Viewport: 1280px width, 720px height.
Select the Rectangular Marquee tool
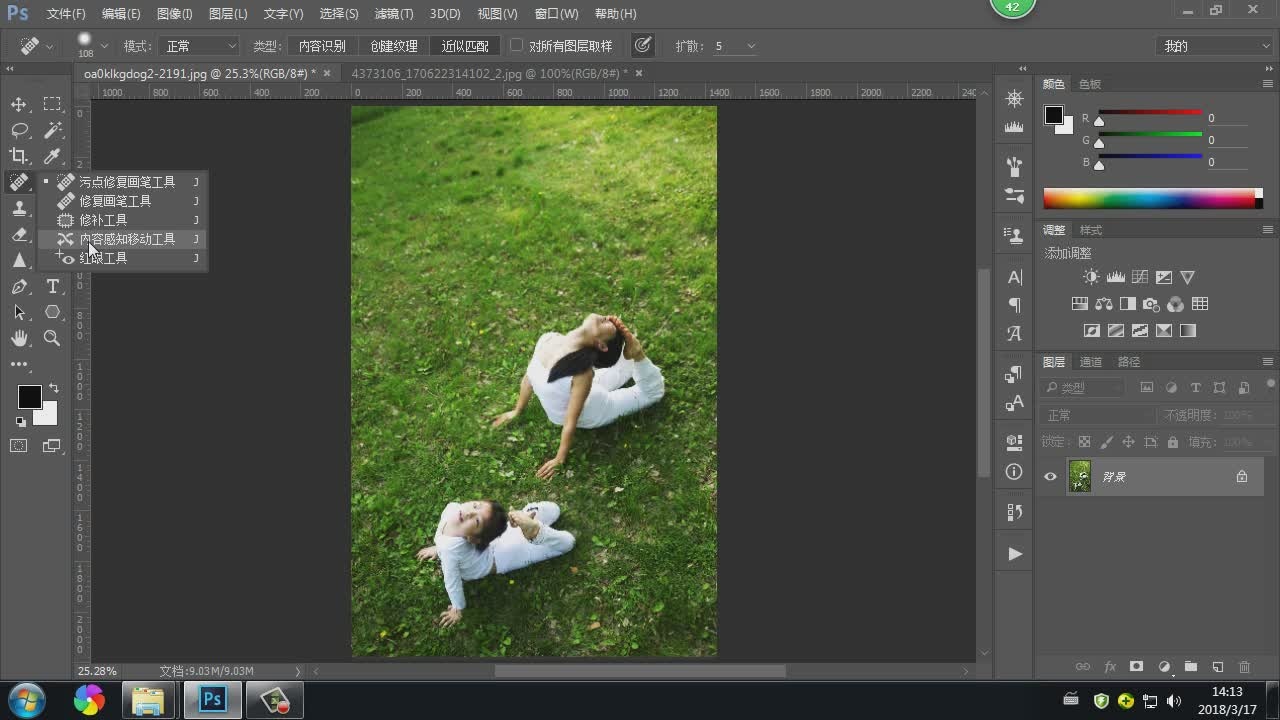coord(52,104)
